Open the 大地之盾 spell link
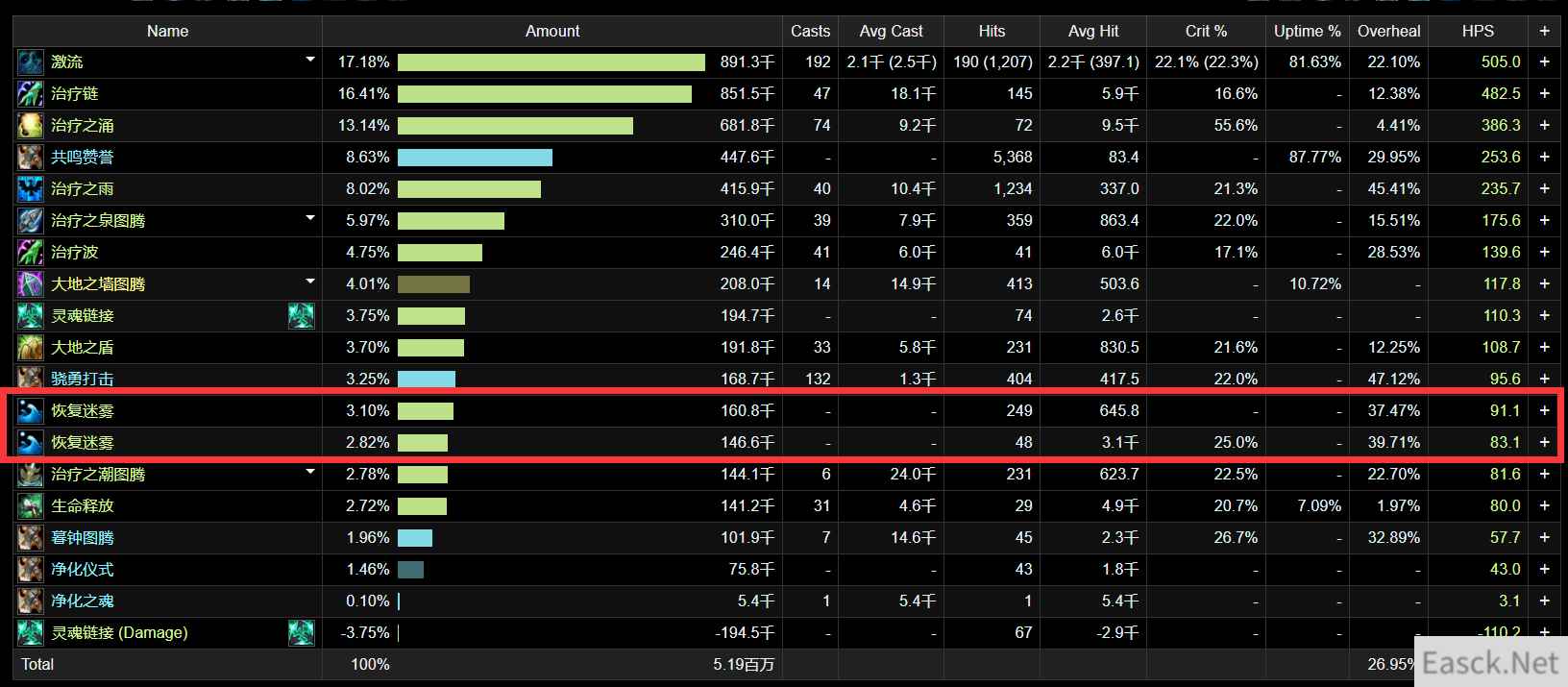Screen dimensions: 1568x687 tap(83, 348)
